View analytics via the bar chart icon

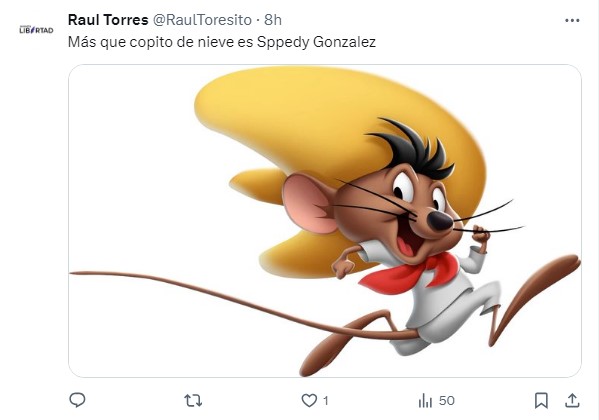pyautogui.click(x=425, y=401)
